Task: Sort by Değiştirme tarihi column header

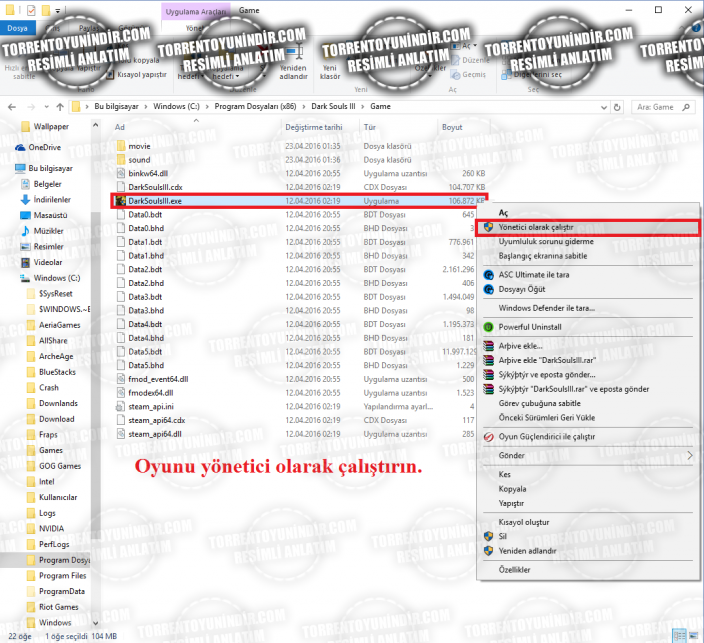Action: (x=313, y=127)
